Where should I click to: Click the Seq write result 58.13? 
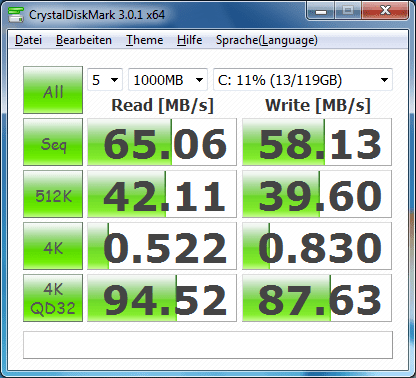point(317,142)
